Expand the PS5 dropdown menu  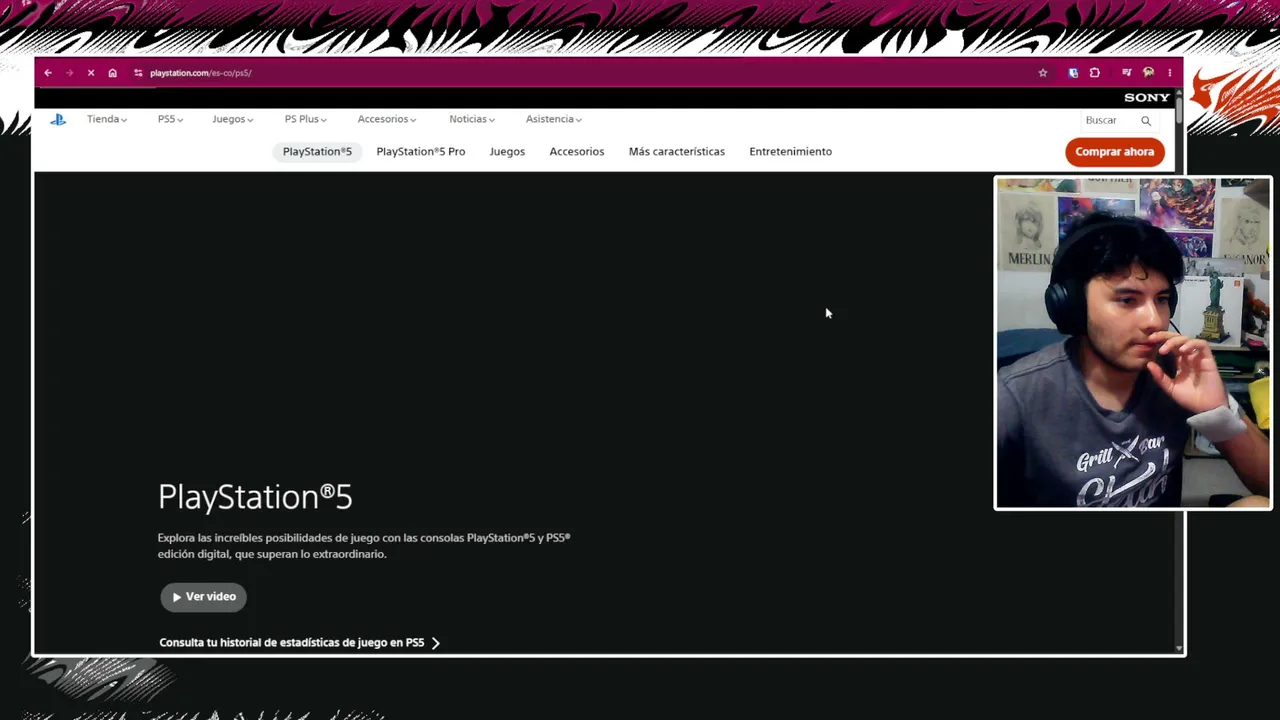coord(170,119)
